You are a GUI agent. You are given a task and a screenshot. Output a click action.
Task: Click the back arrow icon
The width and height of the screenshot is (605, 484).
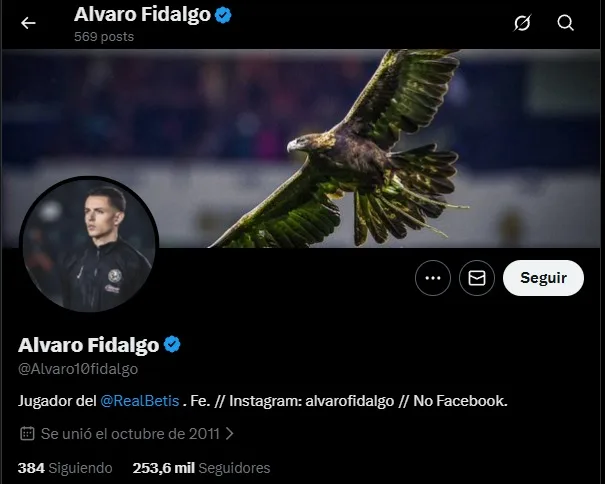point(28,23)
